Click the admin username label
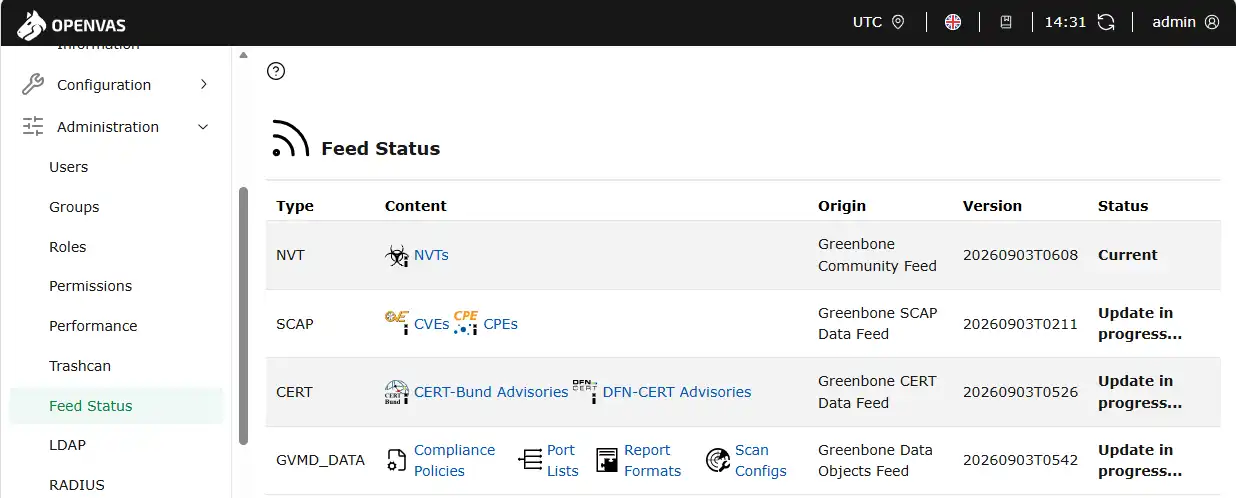 click(1174, 22)
